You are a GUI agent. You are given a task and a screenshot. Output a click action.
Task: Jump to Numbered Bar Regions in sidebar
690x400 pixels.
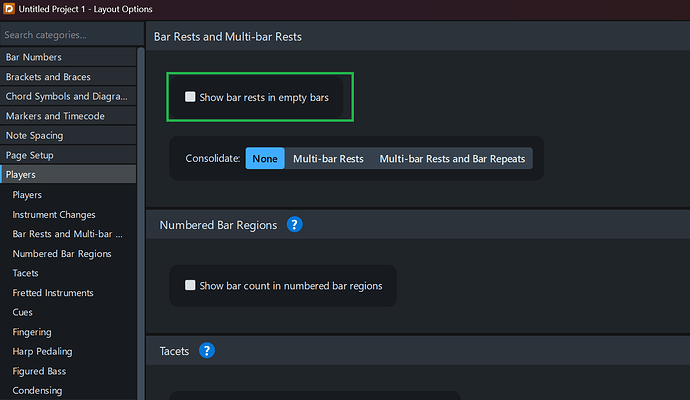click(x=62, y=254)
